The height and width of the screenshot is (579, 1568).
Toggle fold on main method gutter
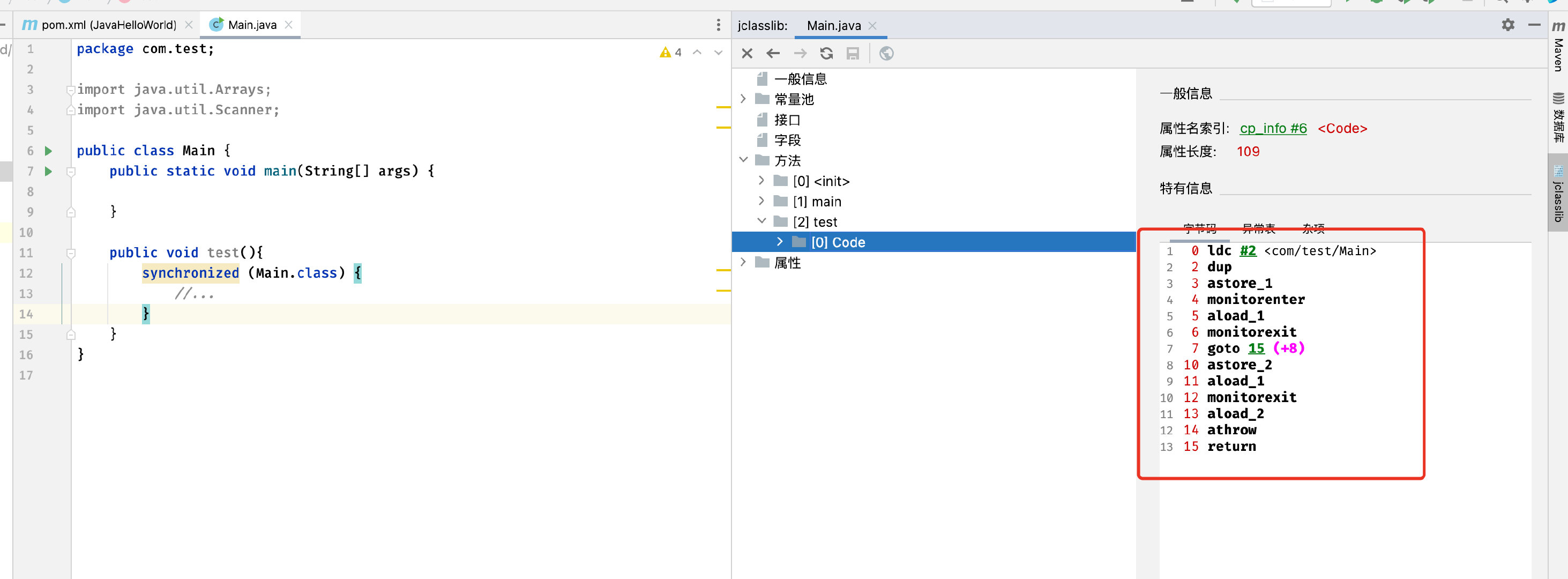(71, 172)
